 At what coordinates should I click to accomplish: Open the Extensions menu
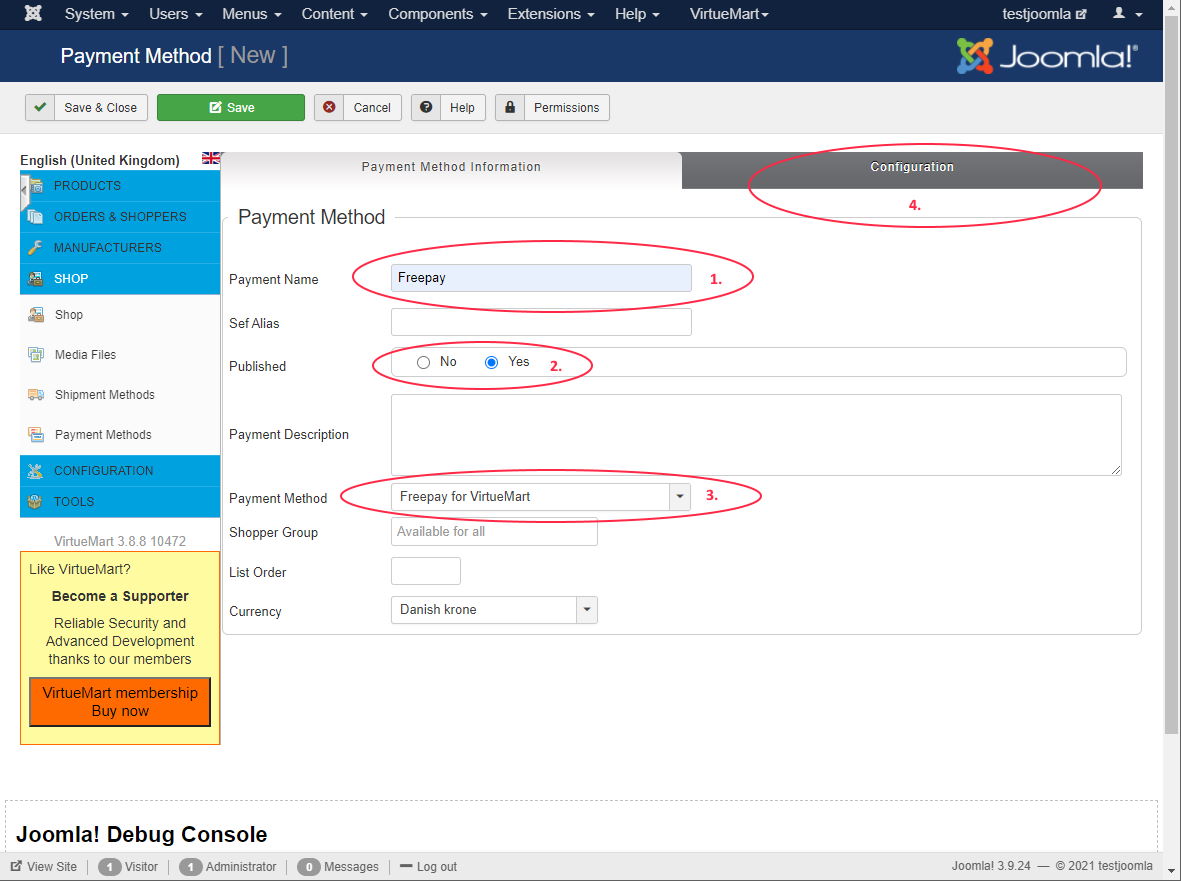tap(551, 14)
